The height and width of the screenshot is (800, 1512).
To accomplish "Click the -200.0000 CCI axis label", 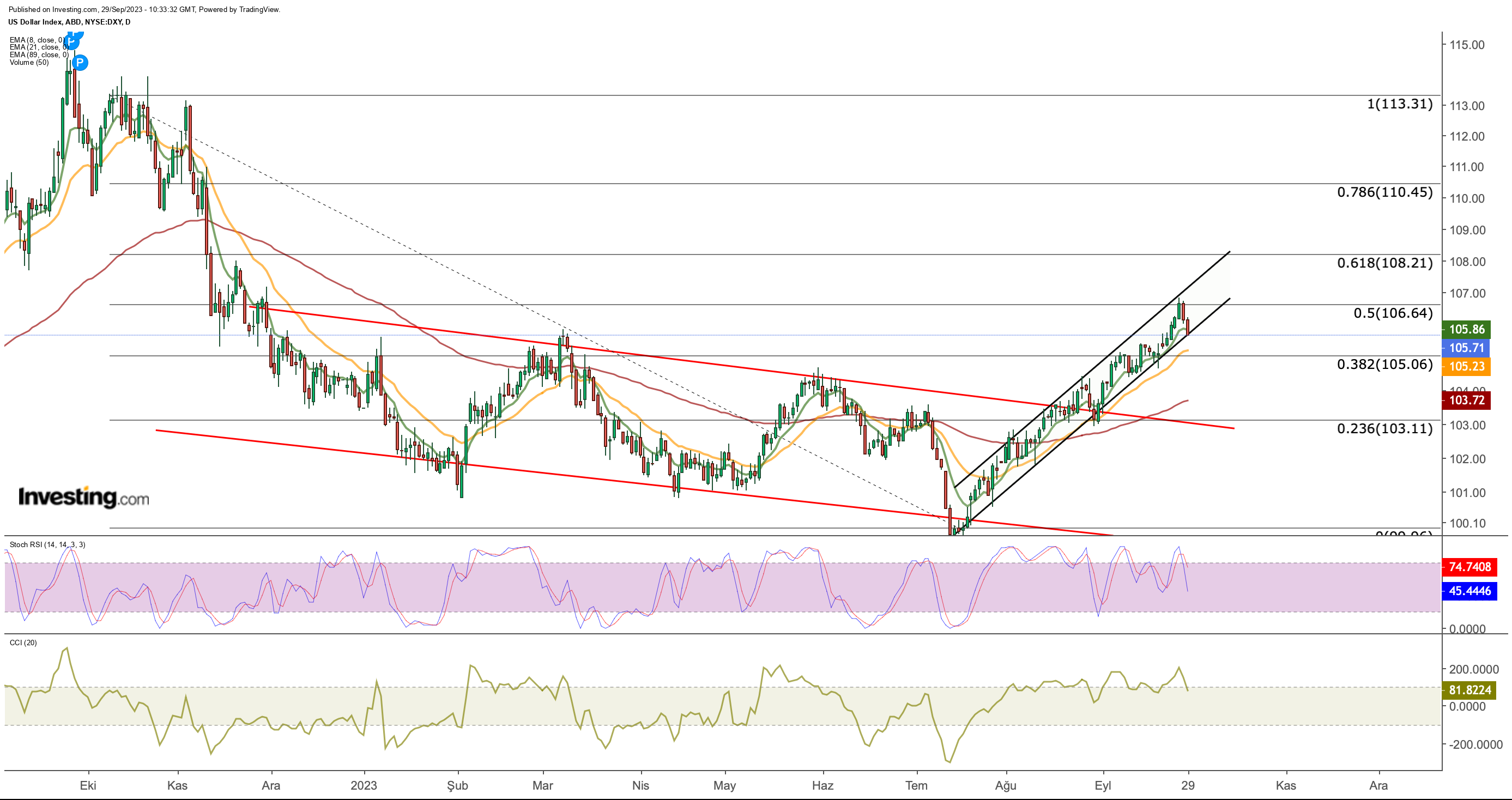I will click(x=1475, y=745).
